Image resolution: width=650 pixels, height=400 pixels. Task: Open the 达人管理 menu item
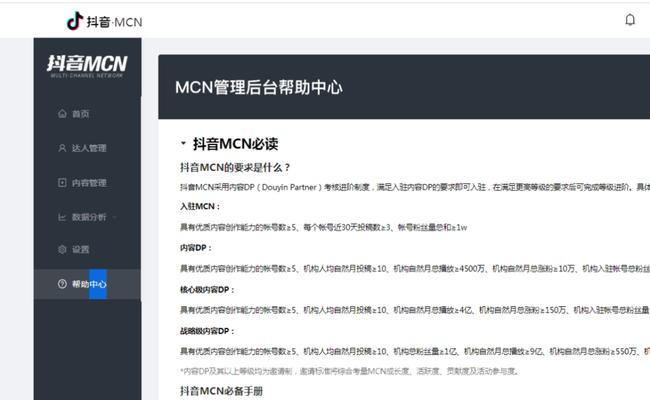[87, 148]
